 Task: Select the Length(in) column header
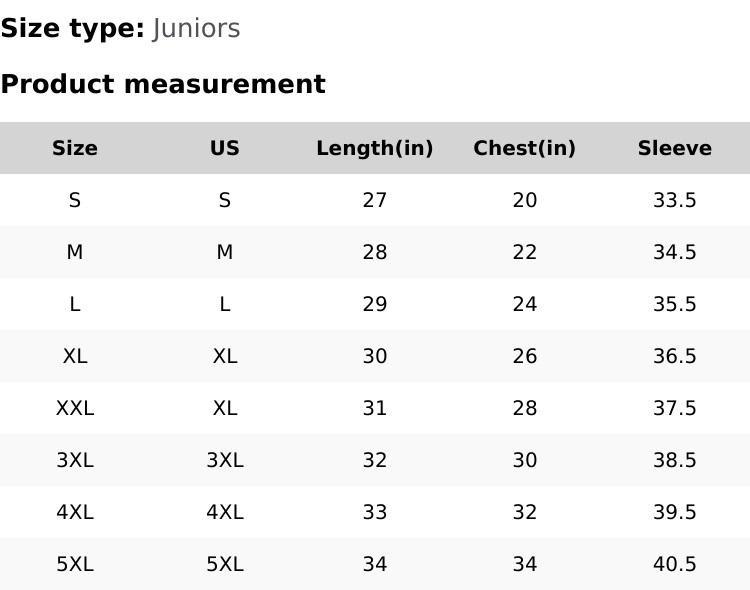click(x=375, y=148)
